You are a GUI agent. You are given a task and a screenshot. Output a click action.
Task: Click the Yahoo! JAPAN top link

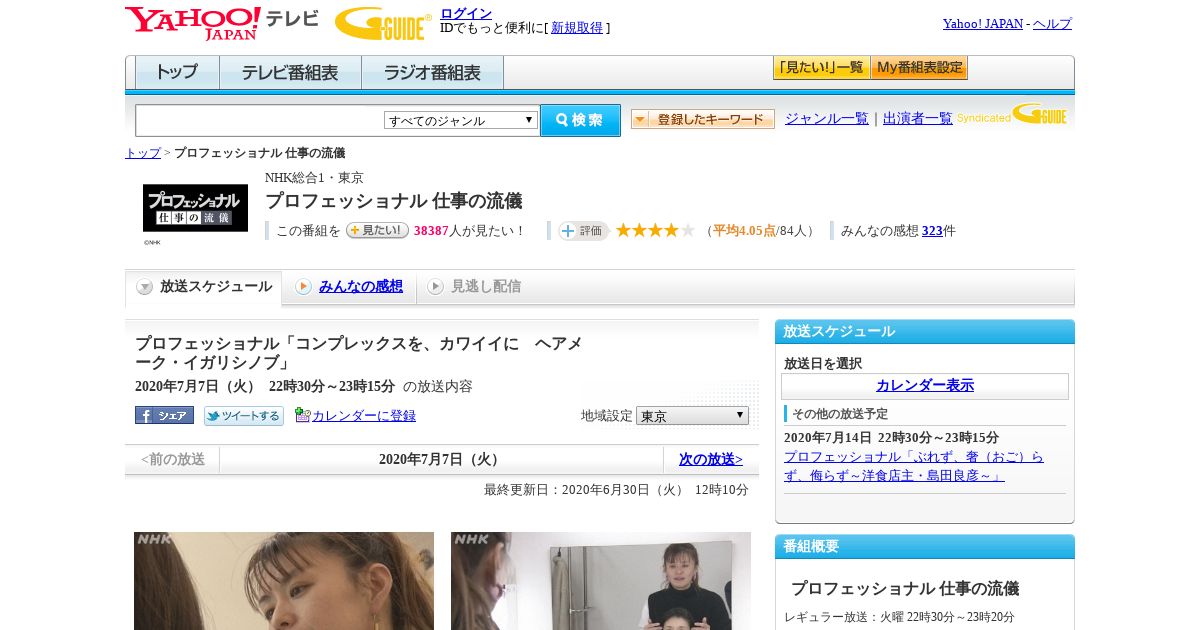pos(983,24)
